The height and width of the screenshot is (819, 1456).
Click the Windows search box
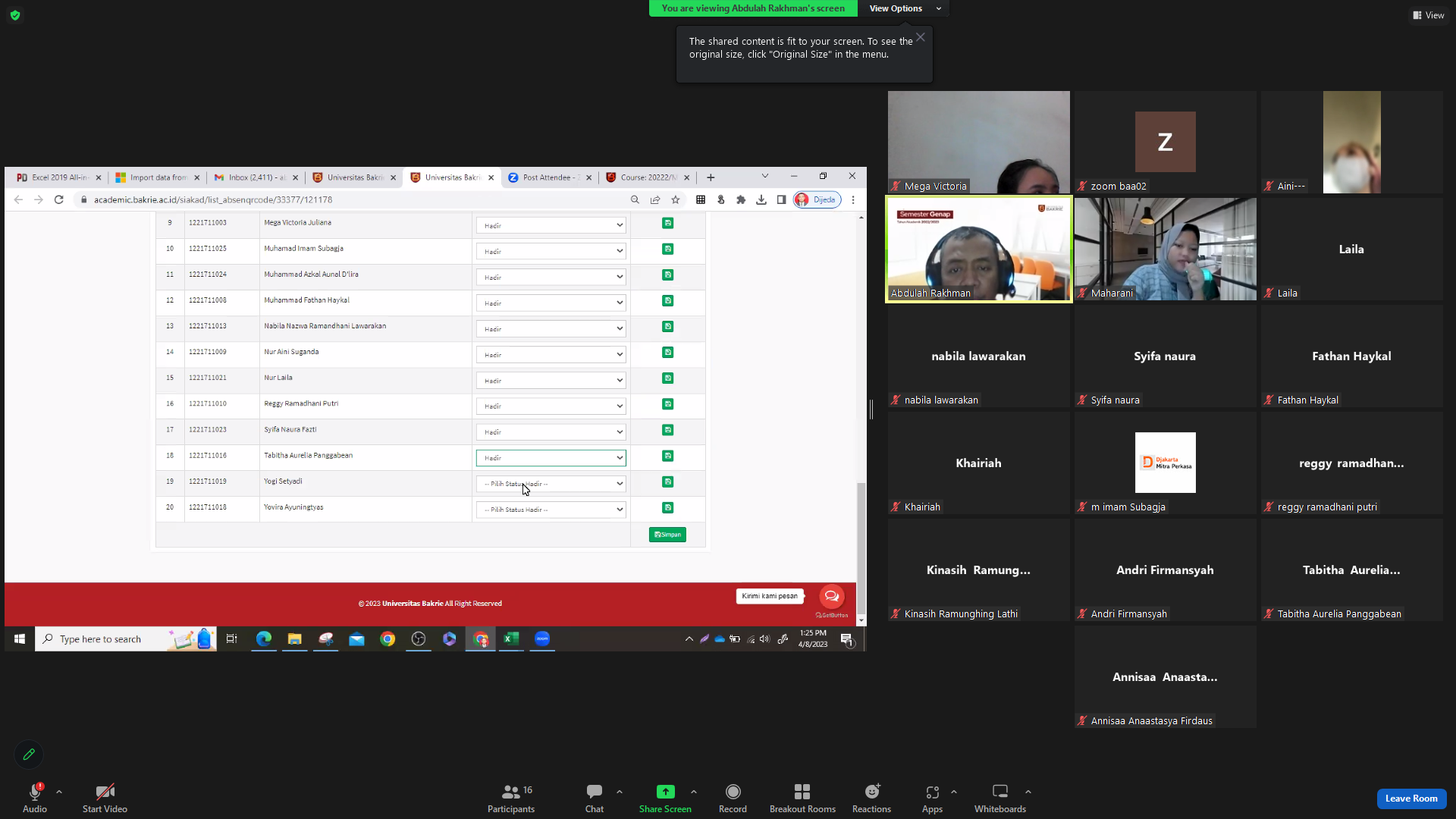[x=126, y=639]
